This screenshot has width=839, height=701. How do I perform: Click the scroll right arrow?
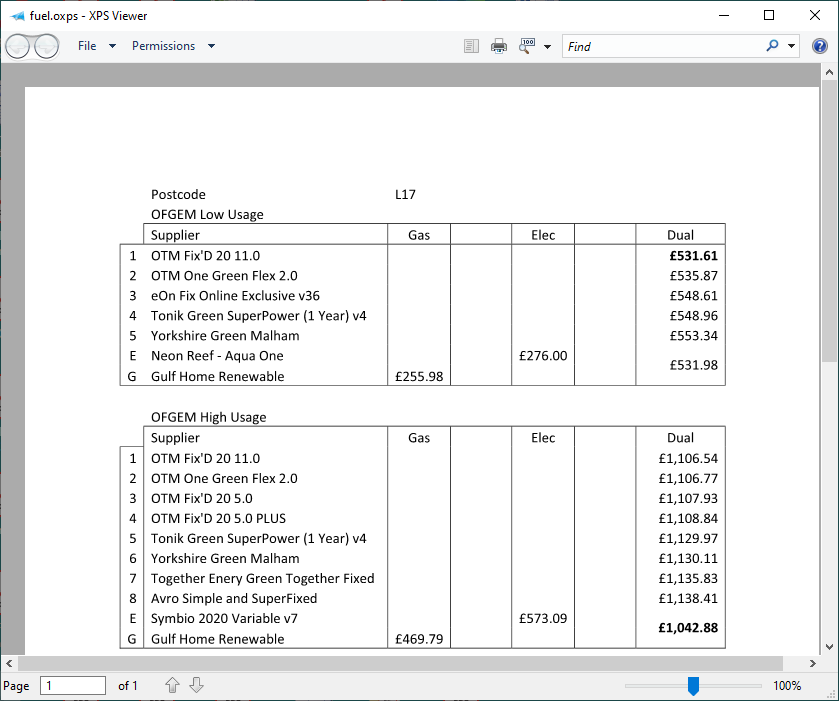[x=813, y=664]
